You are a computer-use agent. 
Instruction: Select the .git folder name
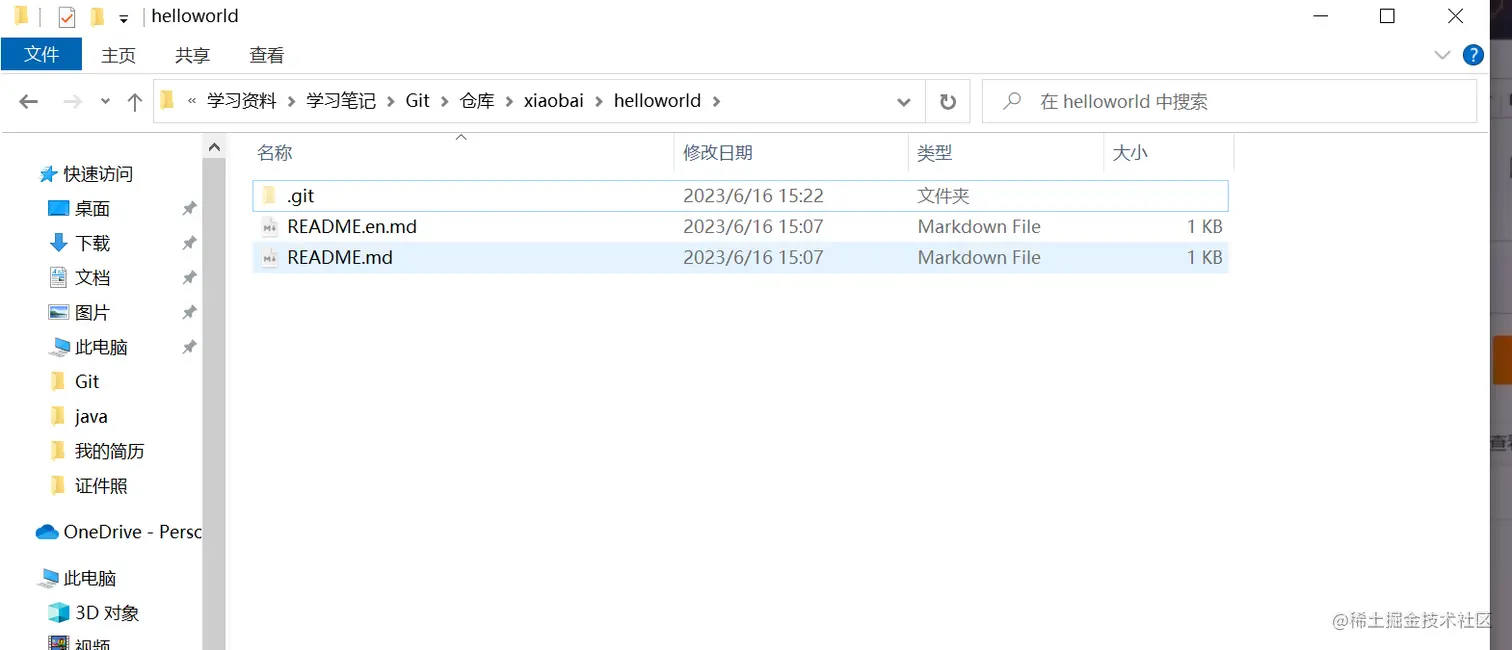coord(301,196)
